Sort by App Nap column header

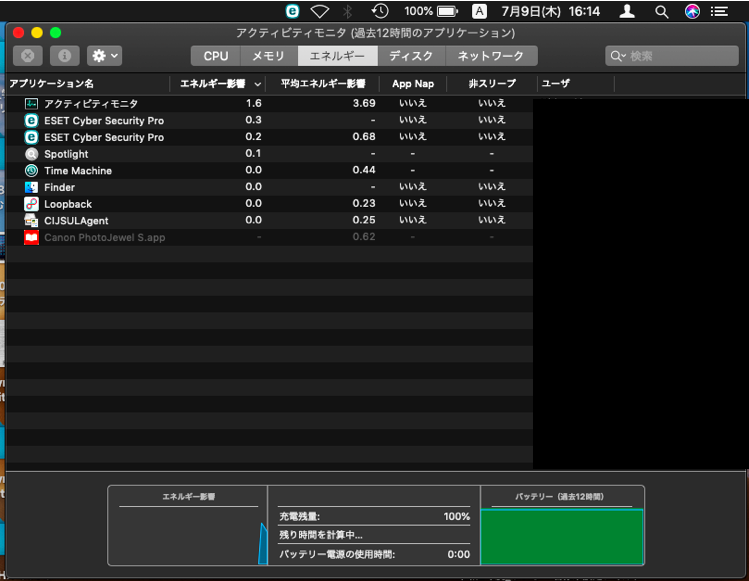(x=413, y=84)
